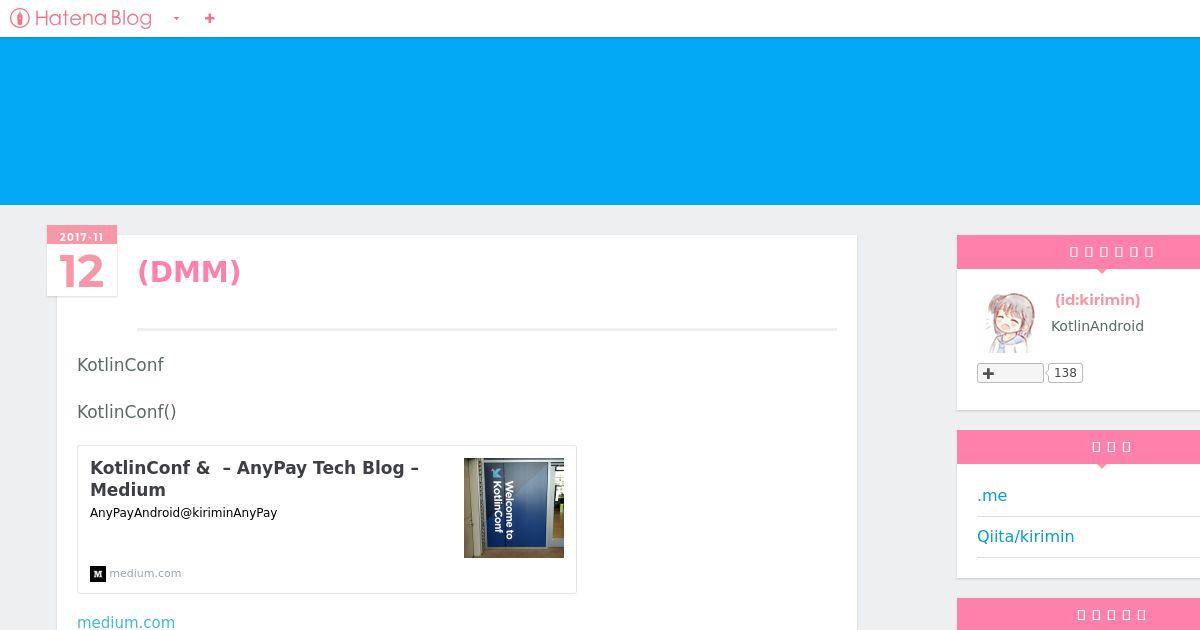Open the 2017-11 date archive label

tap(81, 237)
